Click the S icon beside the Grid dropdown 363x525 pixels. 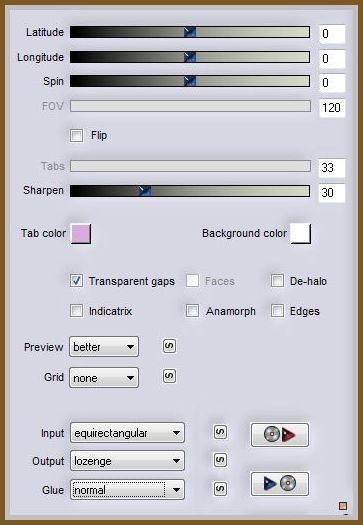(x=169, y=376)
